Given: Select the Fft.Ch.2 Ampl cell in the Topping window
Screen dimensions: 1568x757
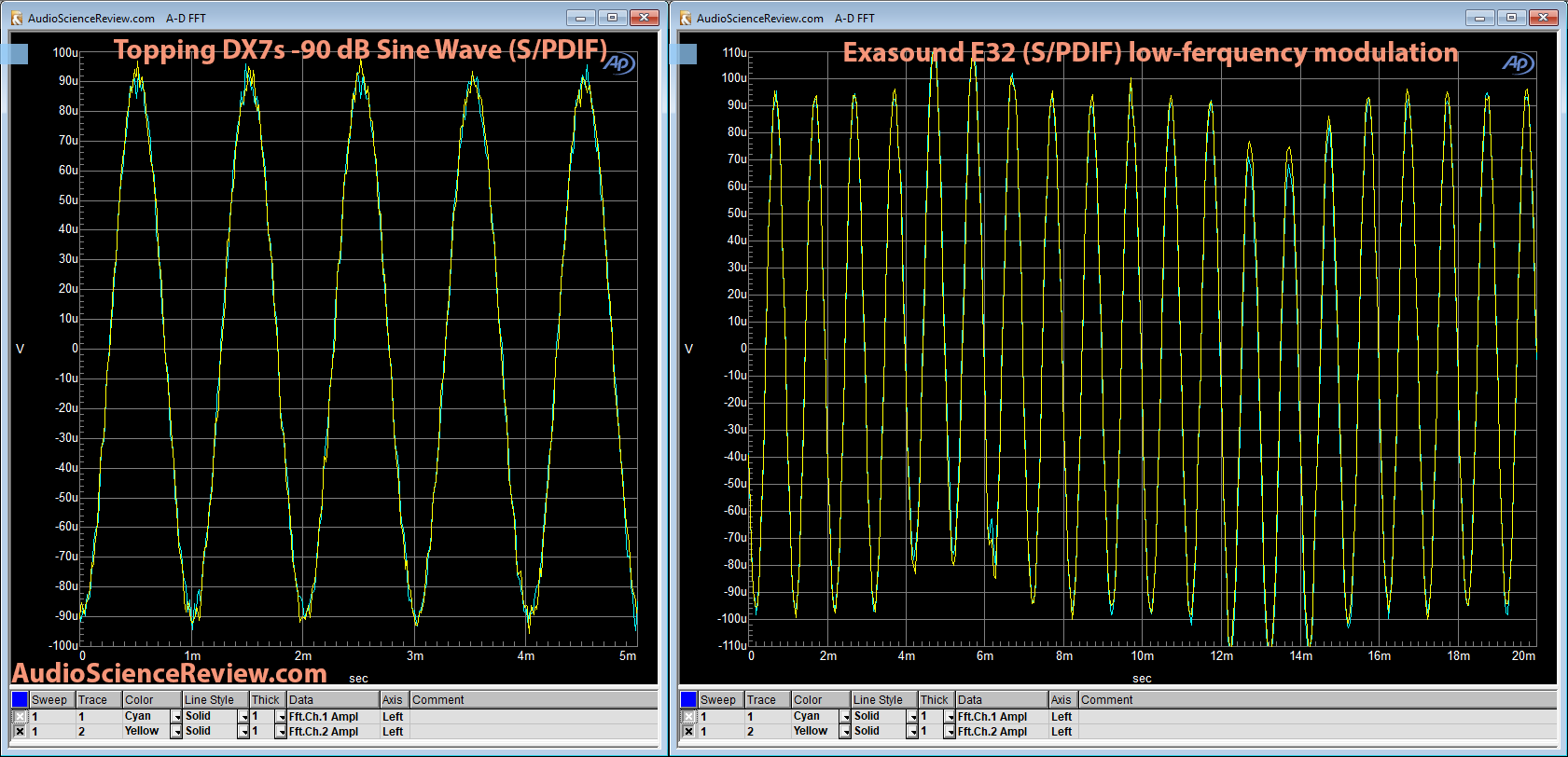Looking at the screenshot, I should pyautogui.click(x=333, y=732).
